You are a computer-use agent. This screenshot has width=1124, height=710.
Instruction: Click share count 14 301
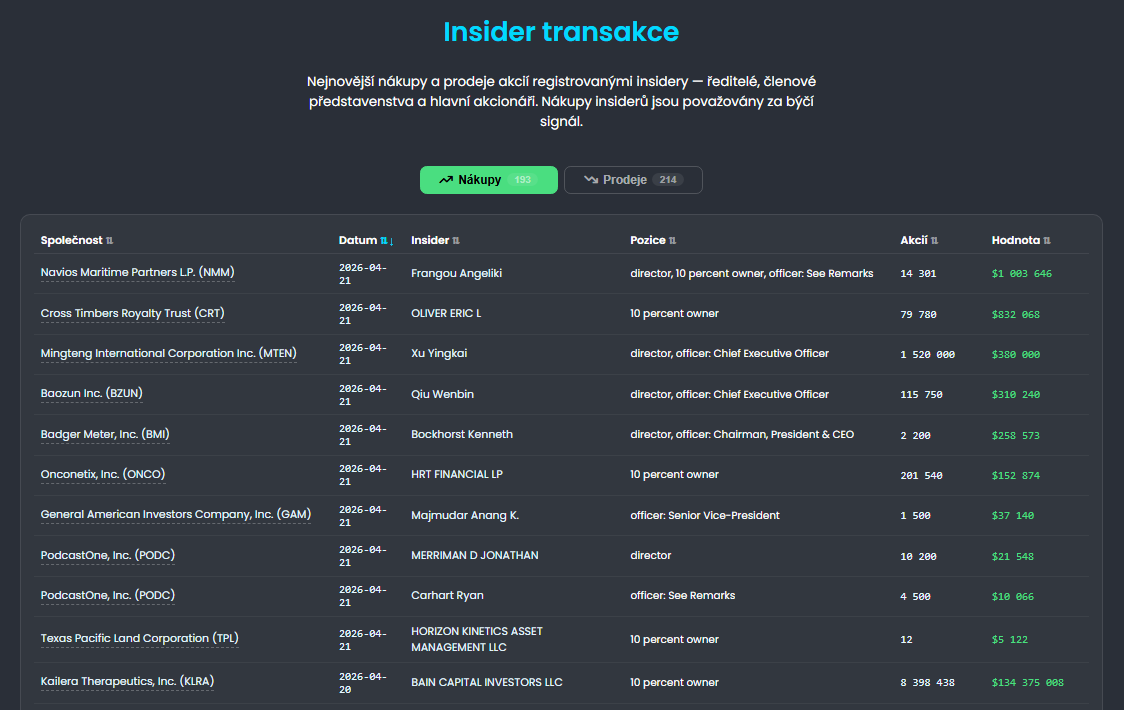pyautogui.click(x=918, y=274)
